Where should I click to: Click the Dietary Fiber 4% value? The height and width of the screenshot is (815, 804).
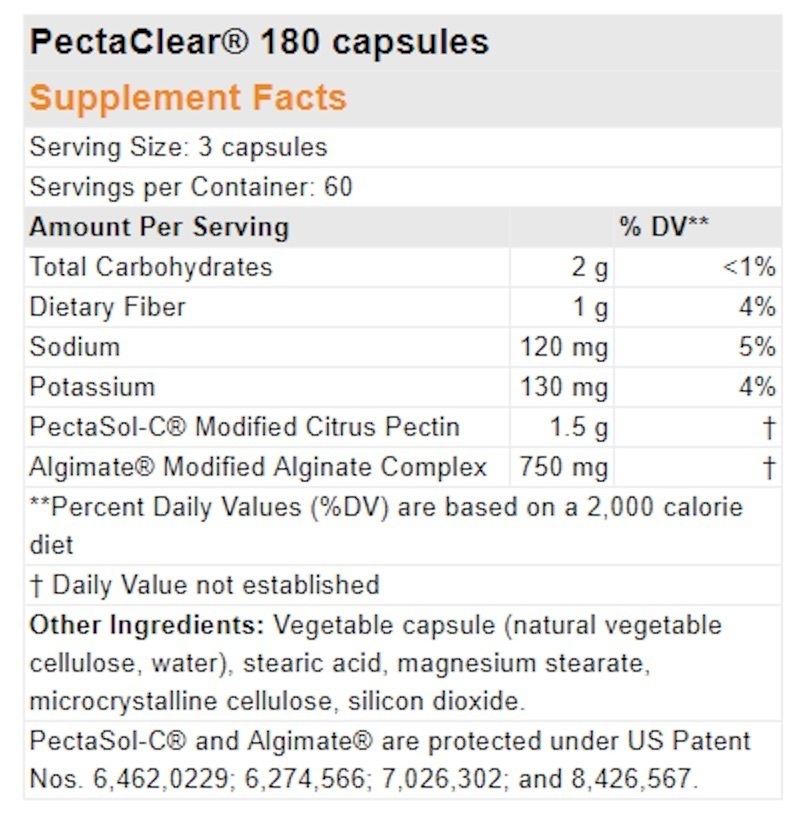tap(757, 307)
